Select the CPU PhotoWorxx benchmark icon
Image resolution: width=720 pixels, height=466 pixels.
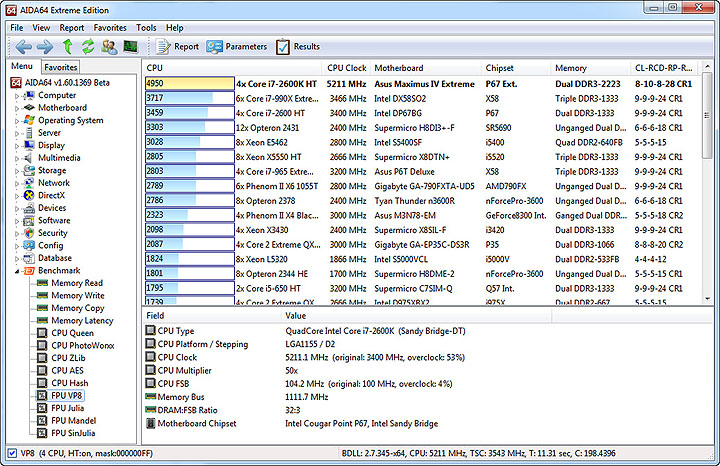click(x=42, y=345)
